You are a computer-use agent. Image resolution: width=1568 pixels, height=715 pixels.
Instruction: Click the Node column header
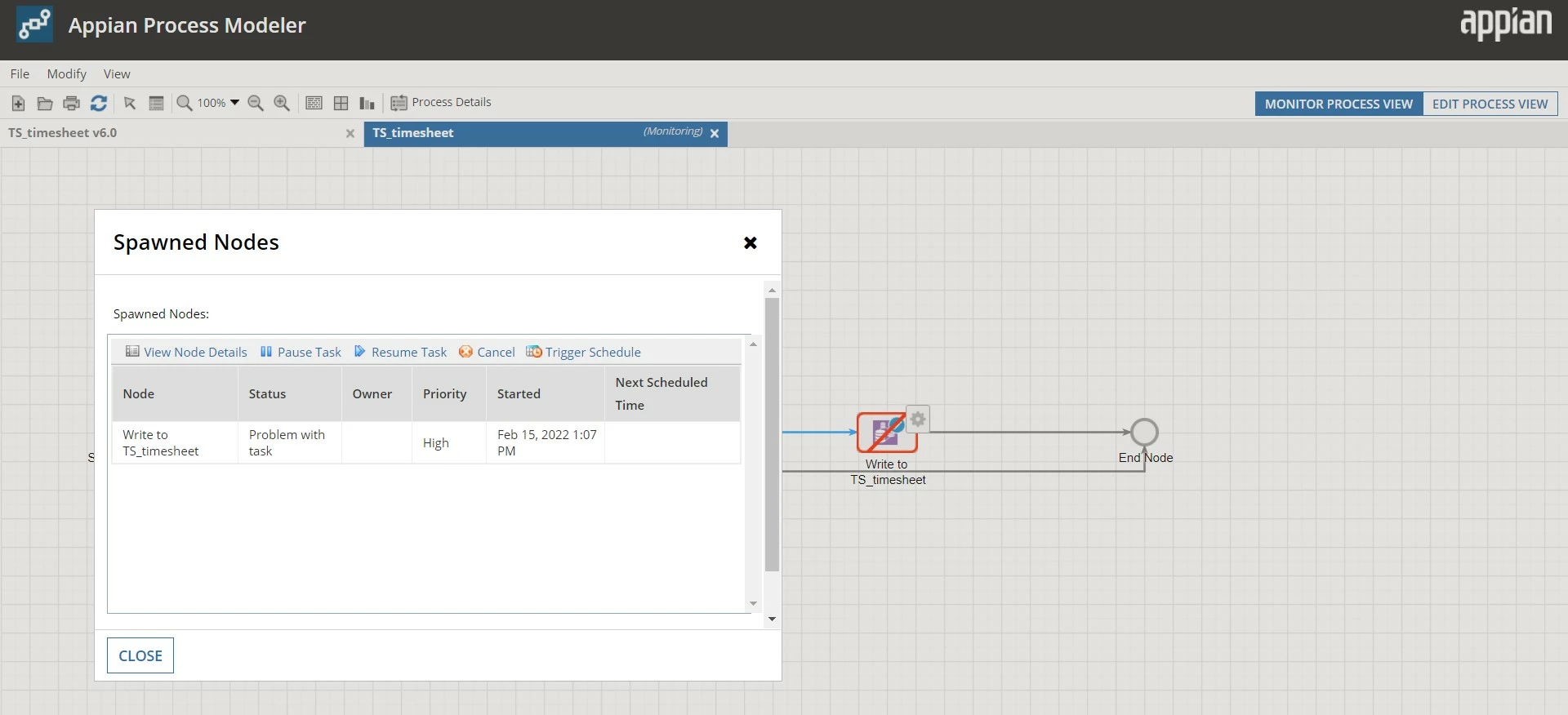[175, 393]
